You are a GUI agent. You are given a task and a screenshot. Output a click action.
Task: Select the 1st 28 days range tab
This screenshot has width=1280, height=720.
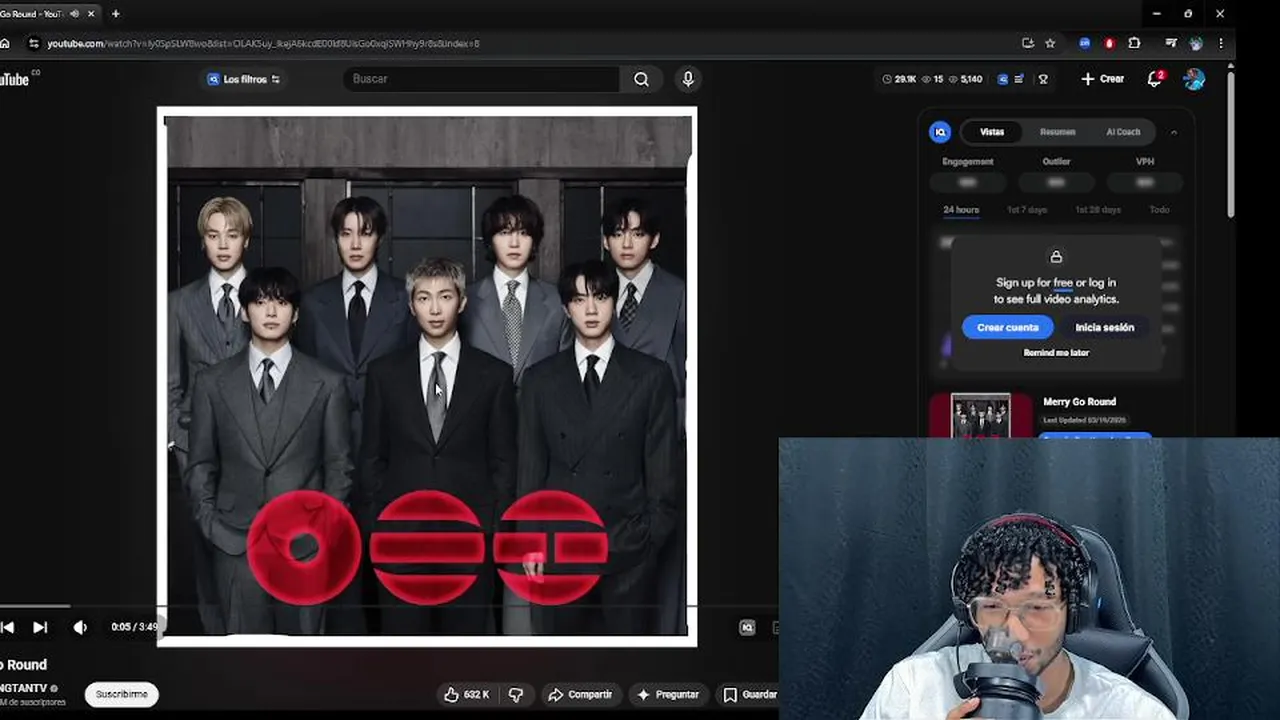[1098, 210]
